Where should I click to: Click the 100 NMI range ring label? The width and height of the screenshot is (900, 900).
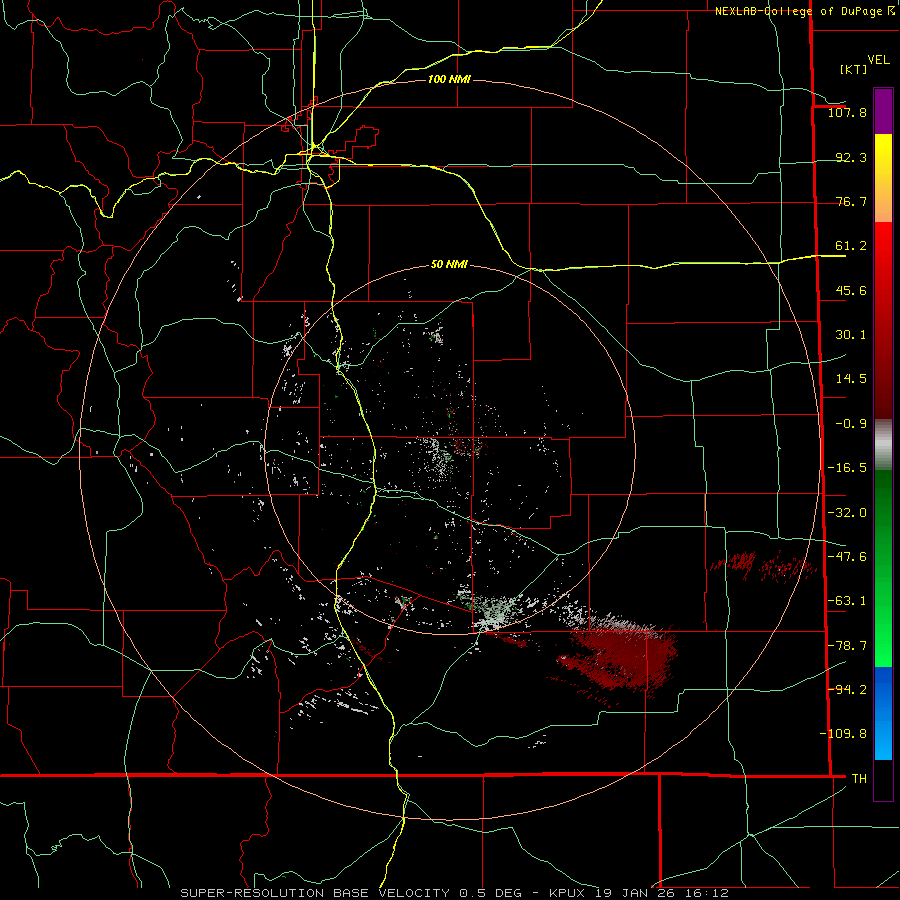pos(449,79)
